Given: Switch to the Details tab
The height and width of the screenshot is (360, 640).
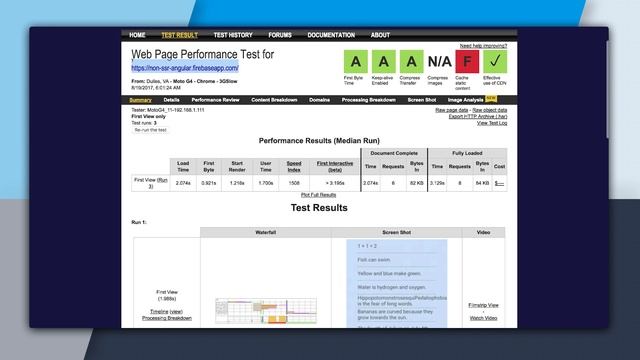Looking at the screenshot, I should (x=171, y=100).
